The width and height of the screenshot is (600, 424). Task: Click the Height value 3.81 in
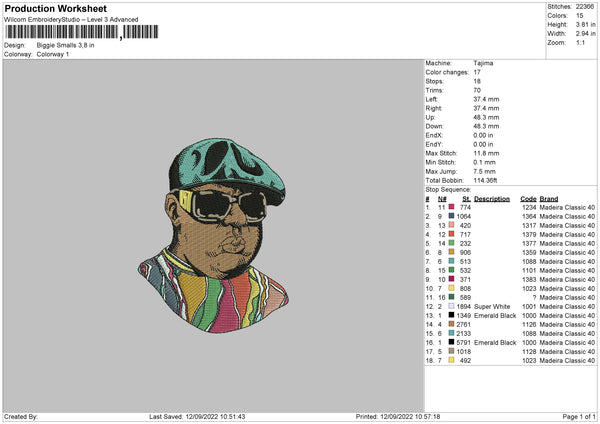coord(585,24)
